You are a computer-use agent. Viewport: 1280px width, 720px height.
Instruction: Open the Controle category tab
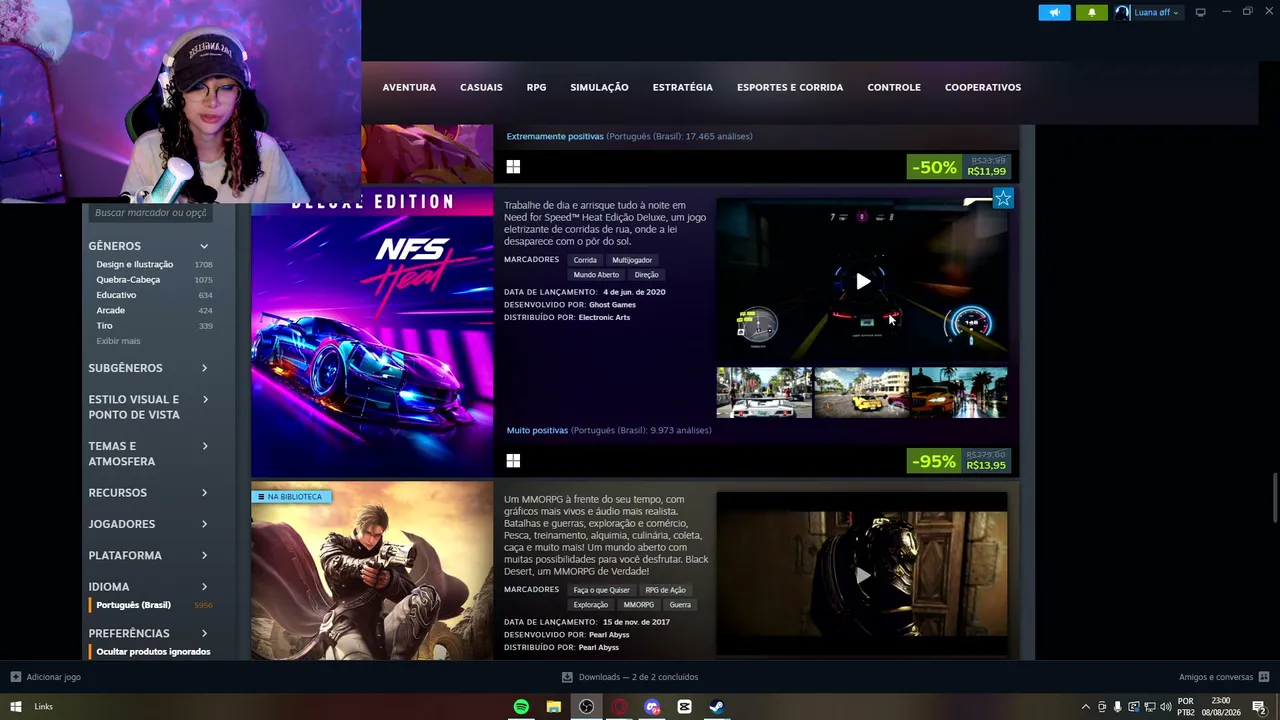click(894, 87)
